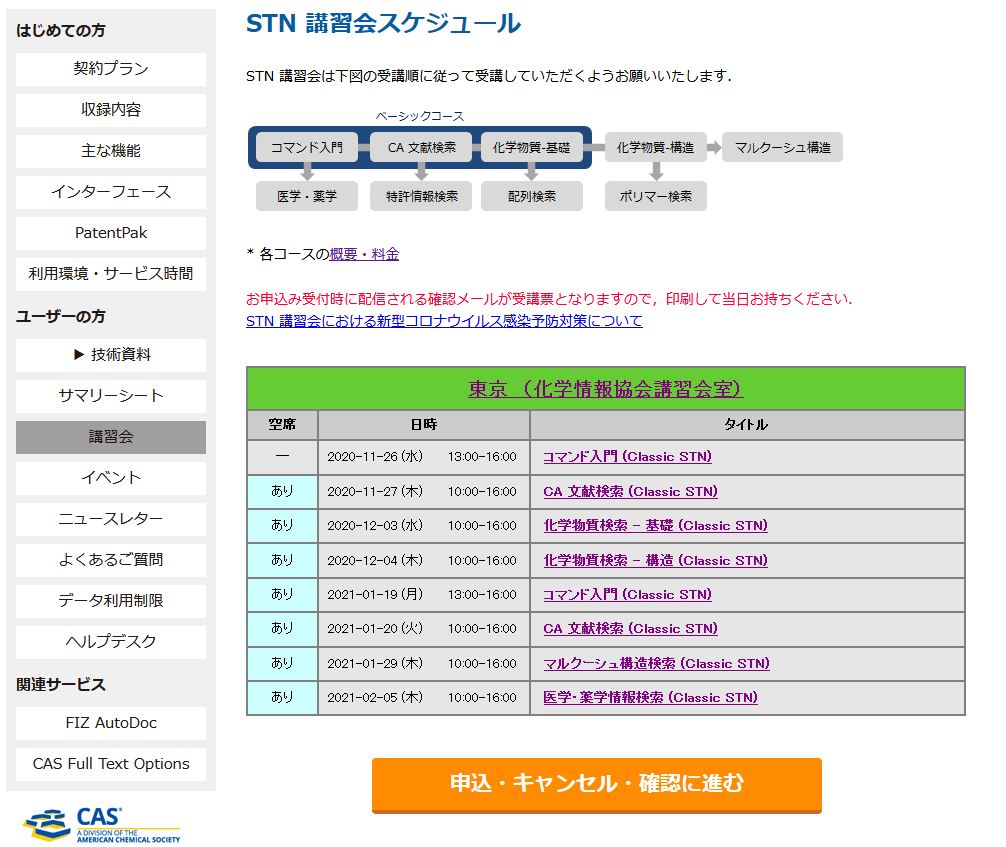
Task: Open コマンド入門 link for 2021-01-19
Action: (x=627, y=595)
